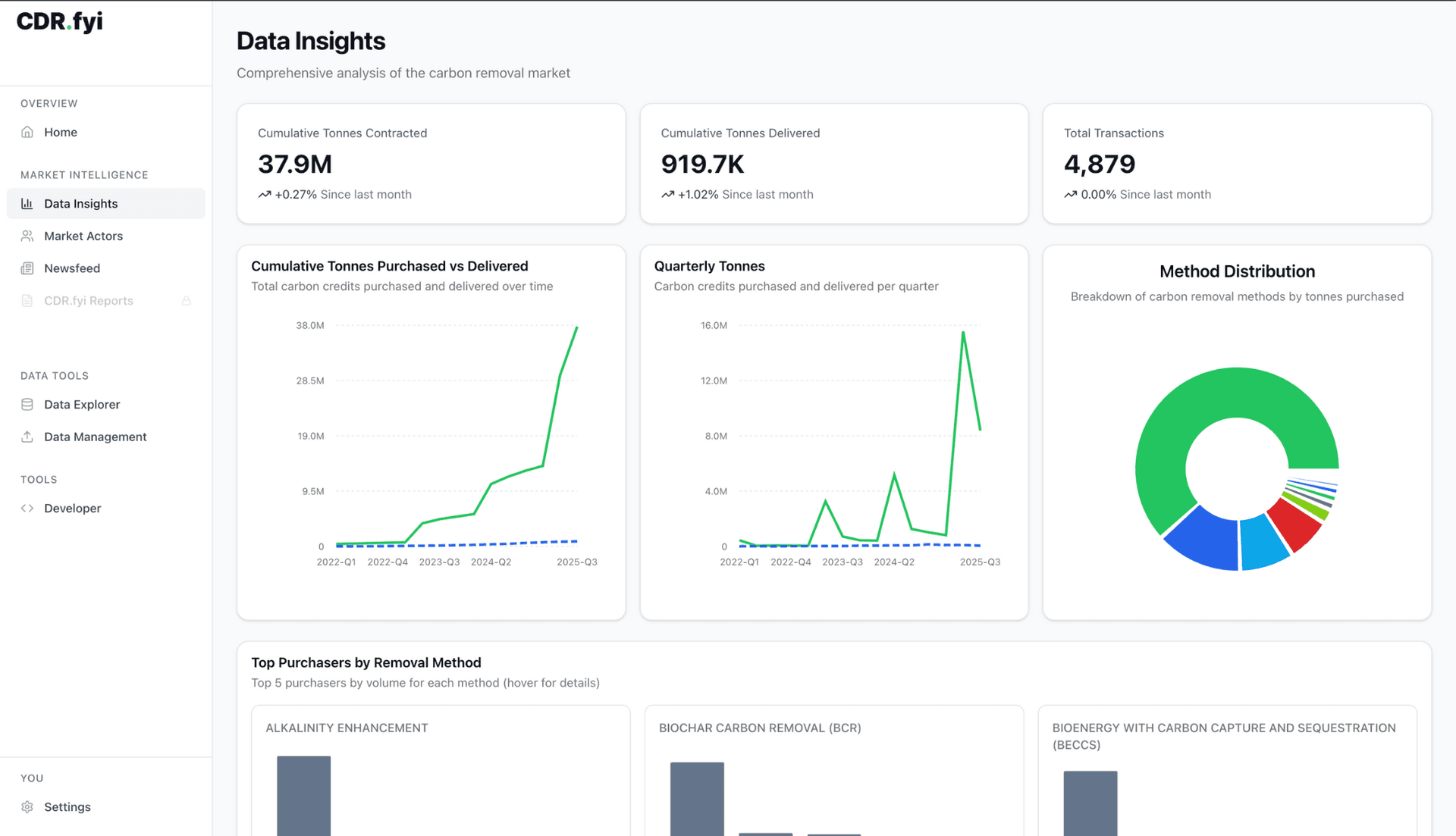Open the Newsfeed menu item
The height and width of the screenshot is (836, 1456).
click(72, 268)
